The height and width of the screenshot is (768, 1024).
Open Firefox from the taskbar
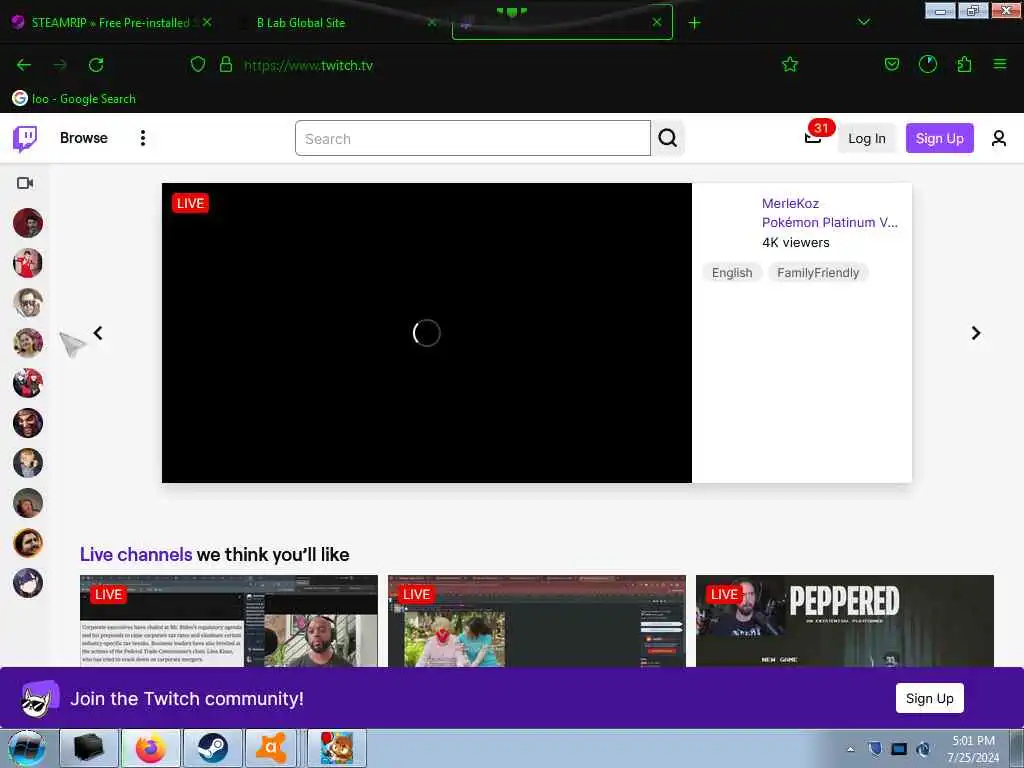(151, 748)
